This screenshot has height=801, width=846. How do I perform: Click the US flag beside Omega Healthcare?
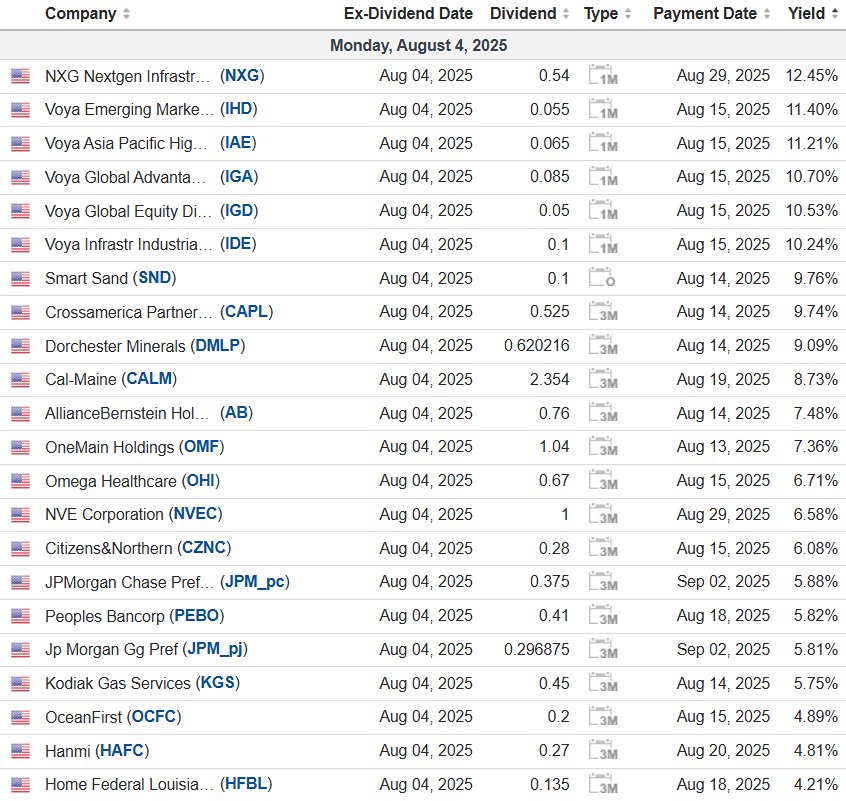click(x=20, y=481)
